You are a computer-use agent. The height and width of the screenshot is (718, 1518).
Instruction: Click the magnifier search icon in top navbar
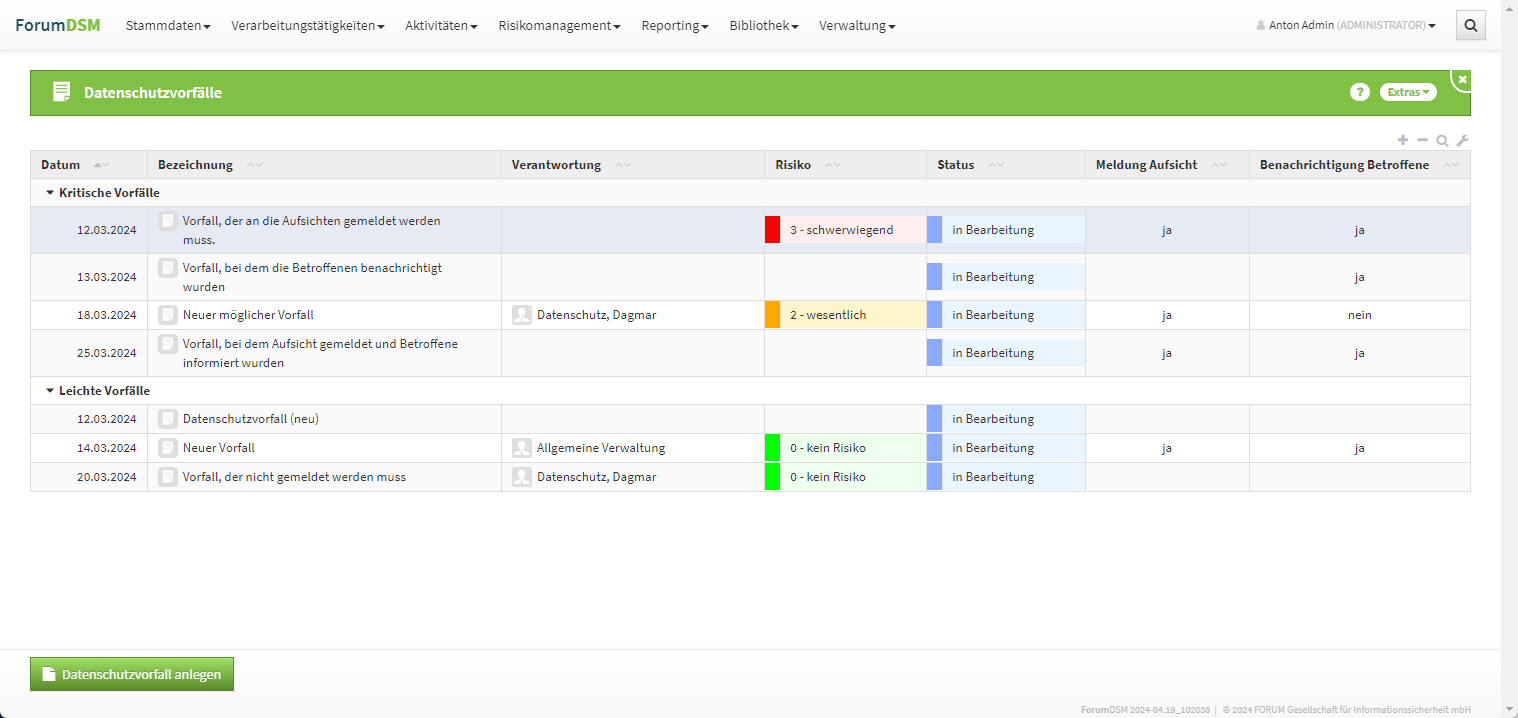click(1470, 26)
